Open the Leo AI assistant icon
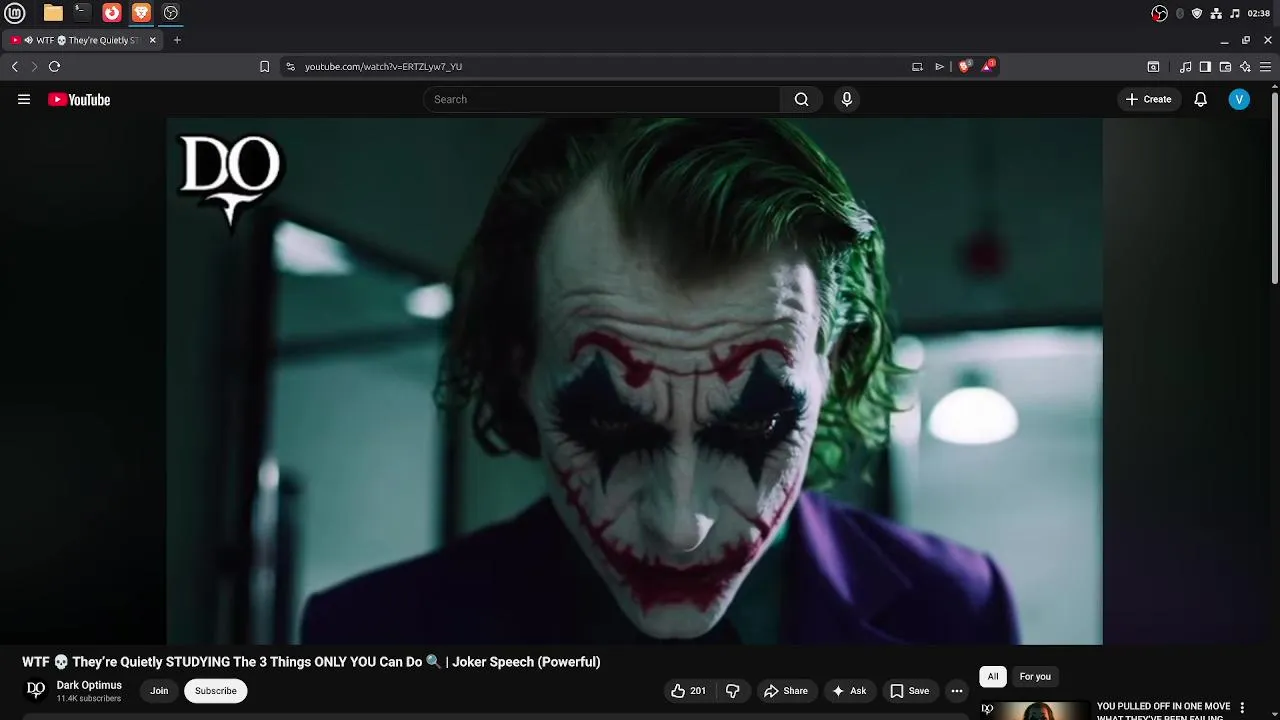1280x720 pixels. point(1245,66)
